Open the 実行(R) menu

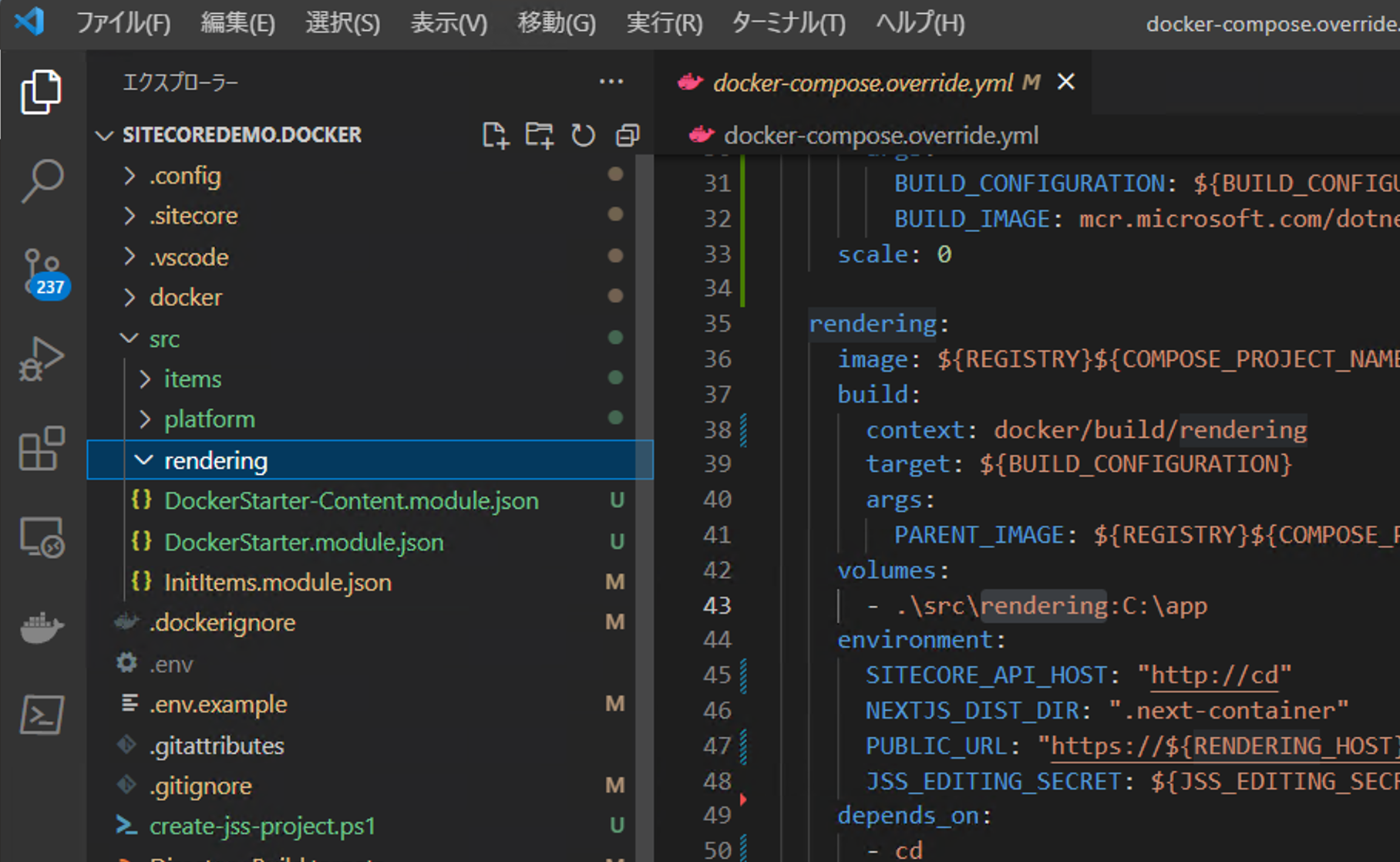[665, 23]
